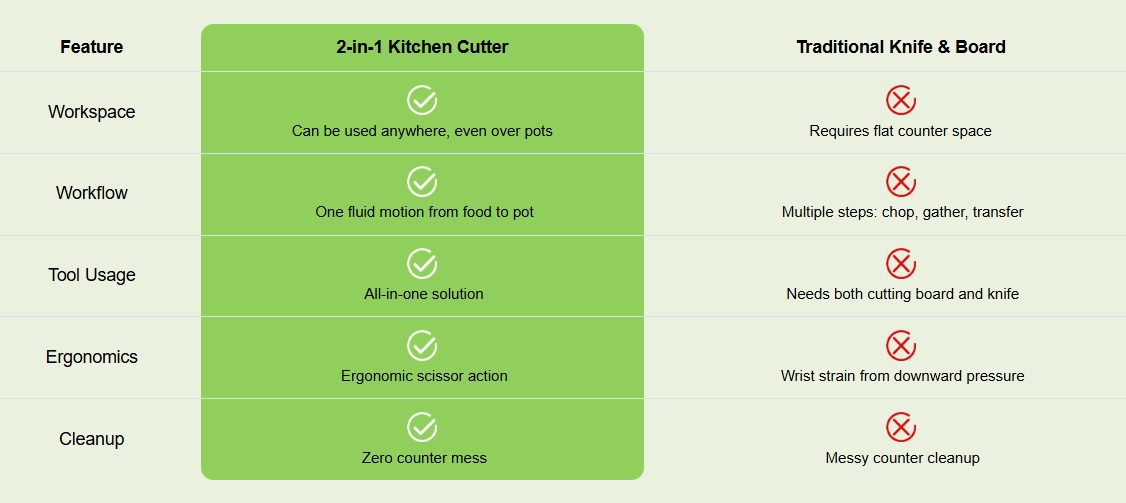Select the 2-in-1 Kitchen Cutter column header
This screenshot has width=1126, height=503.
pyautogui.click(x=422, y=47)
